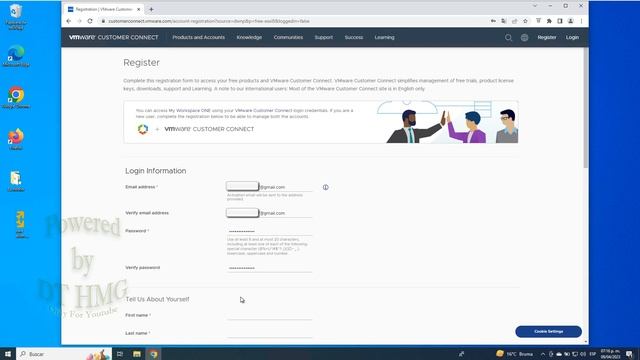This screenshot has height=360, width=640.
Task: Open the Microsoft Edge desktop icon
Action: pyautogui.click(x=16, y=56)
